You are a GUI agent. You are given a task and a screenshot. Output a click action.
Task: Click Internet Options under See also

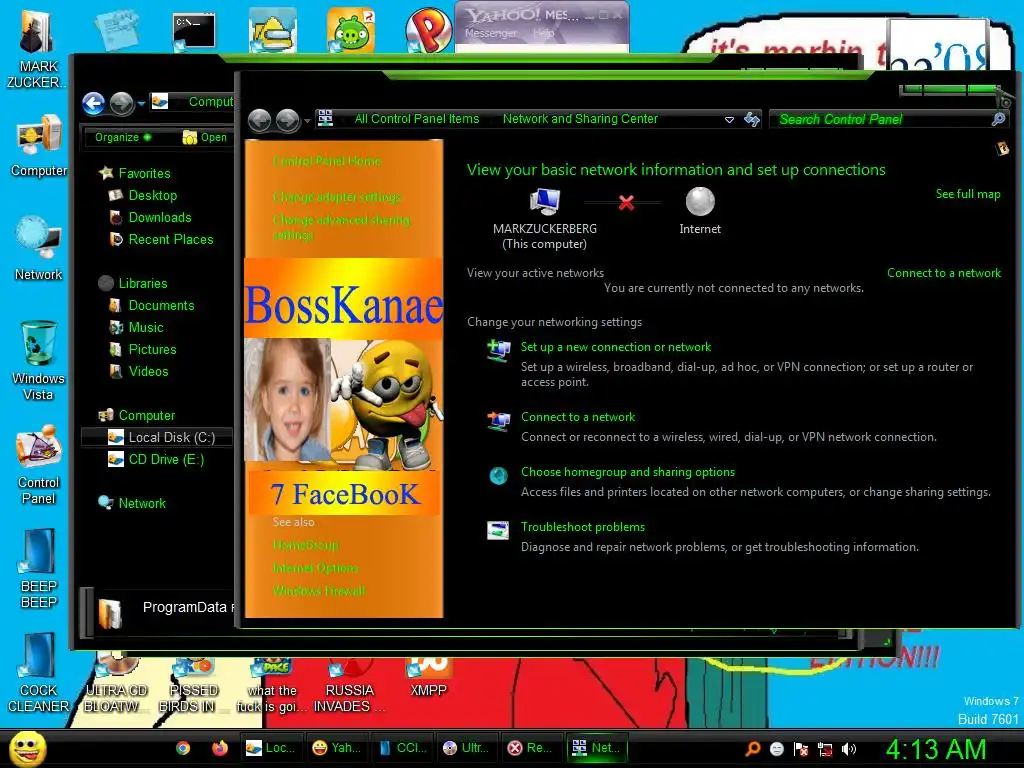[x=315, y=568]
